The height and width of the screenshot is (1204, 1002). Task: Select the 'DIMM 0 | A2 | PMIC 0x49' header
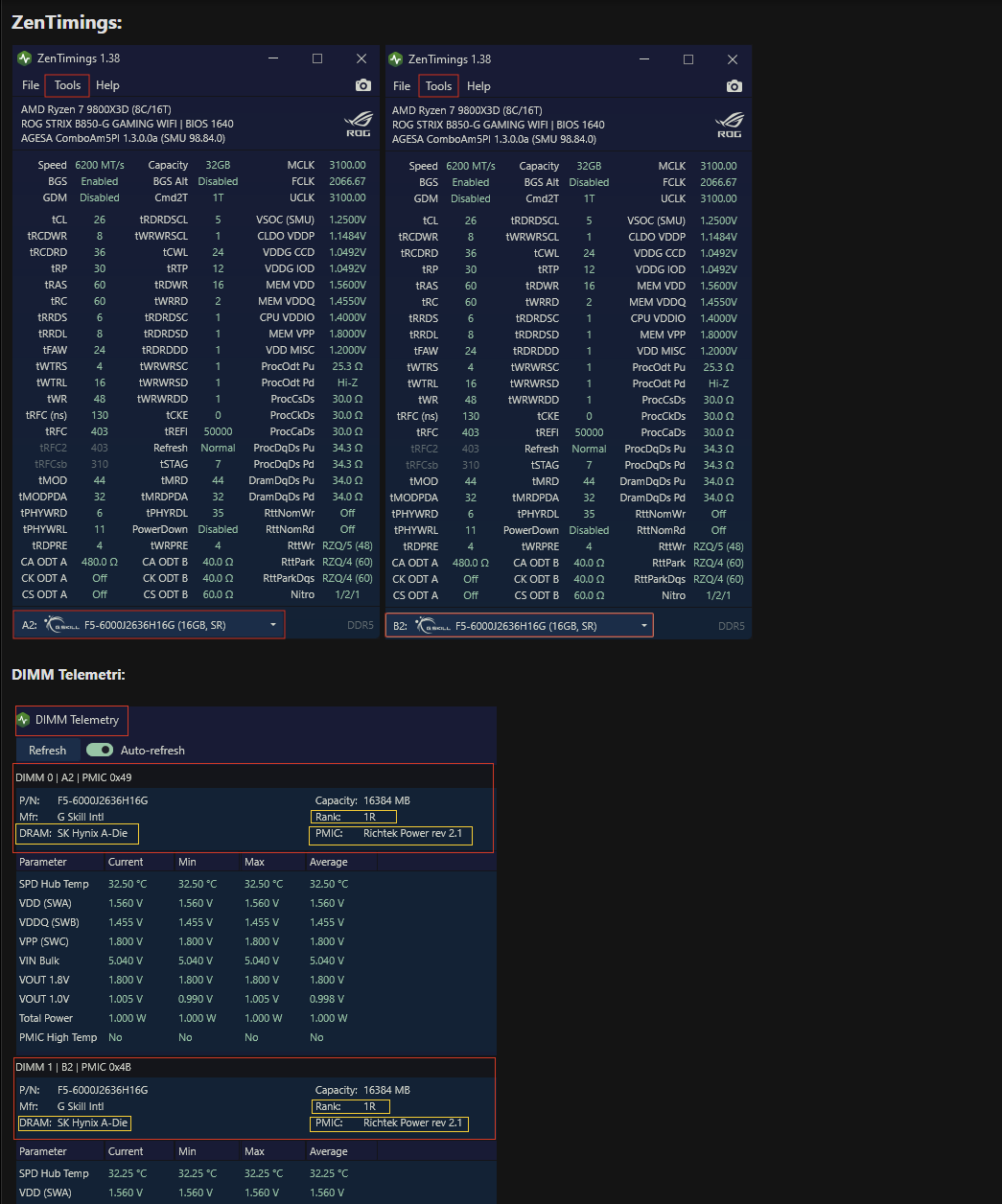pos(74,777)
